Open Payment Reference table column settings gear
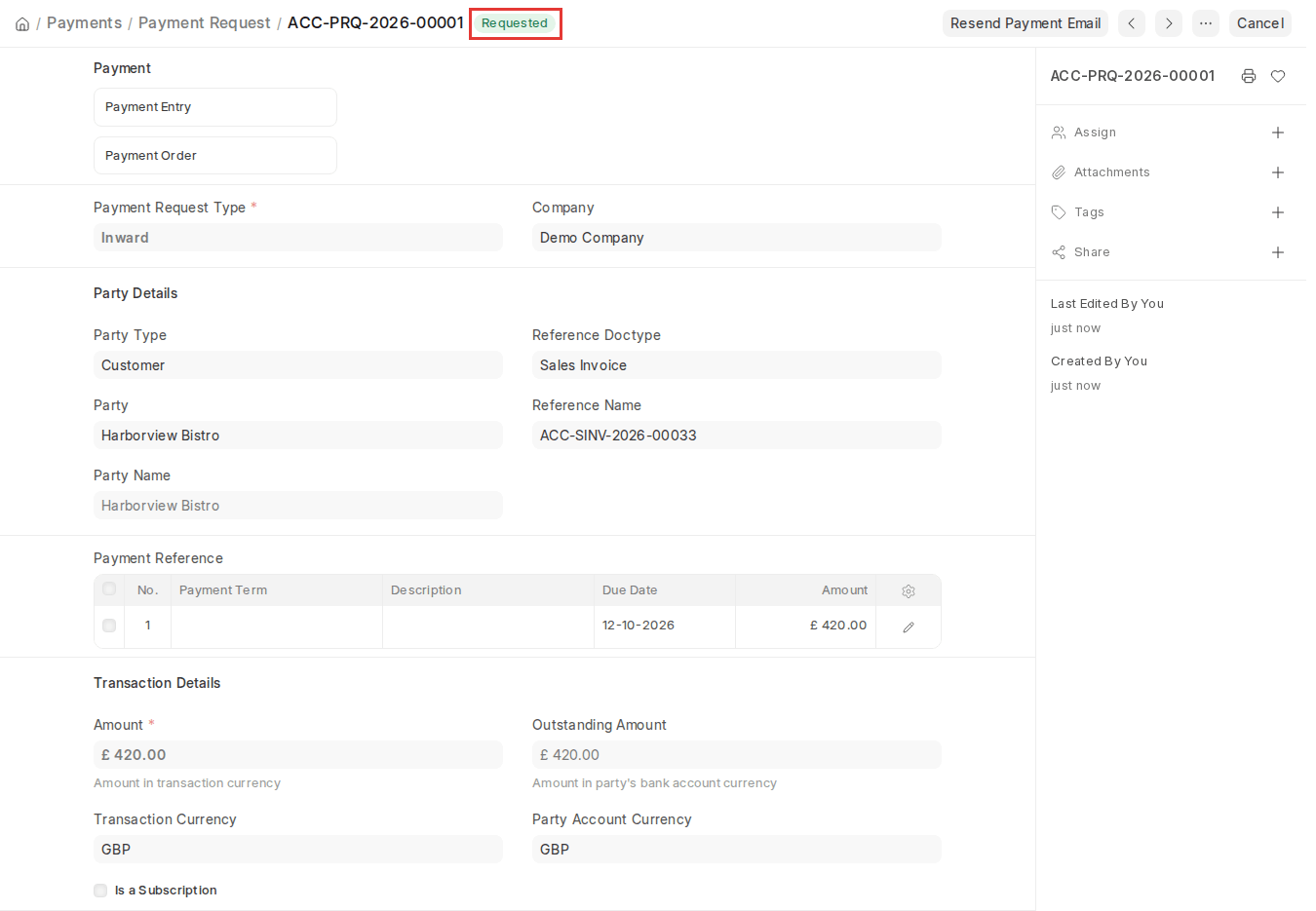This screenshot has height=911, width=1316. coord(909,591)
